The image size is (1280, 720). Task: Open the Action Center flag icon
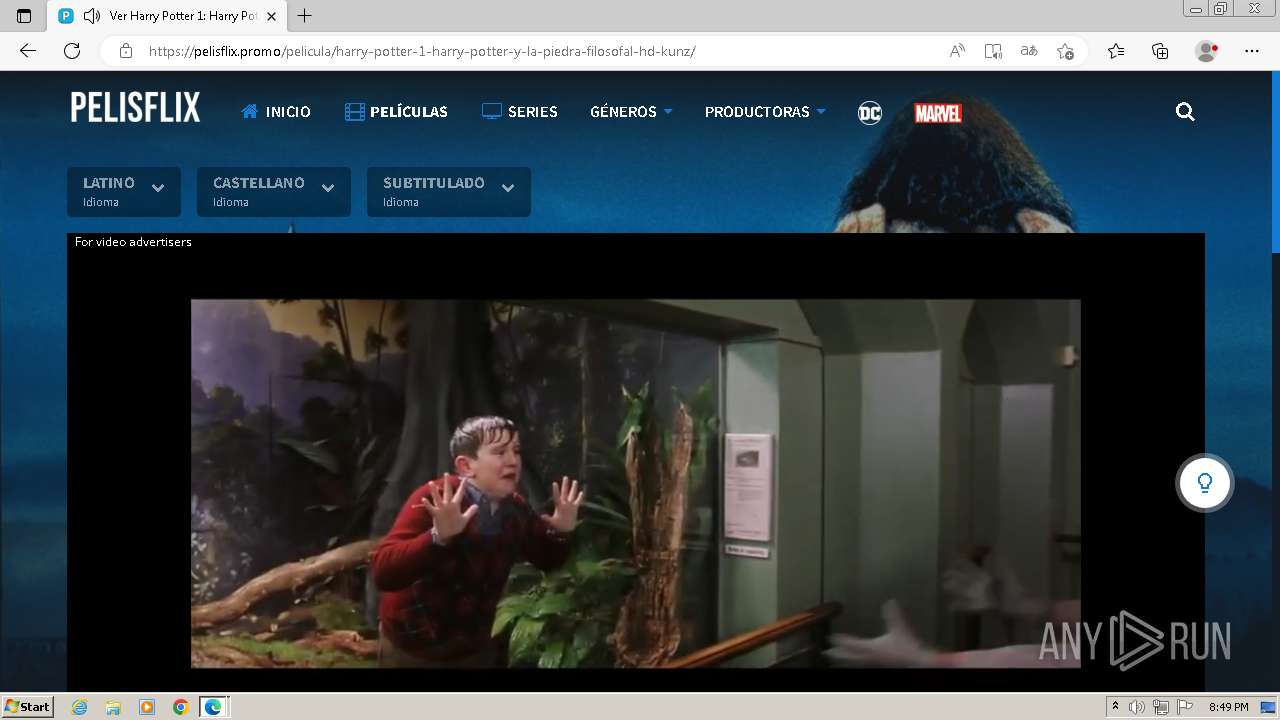coord(1185,707)
